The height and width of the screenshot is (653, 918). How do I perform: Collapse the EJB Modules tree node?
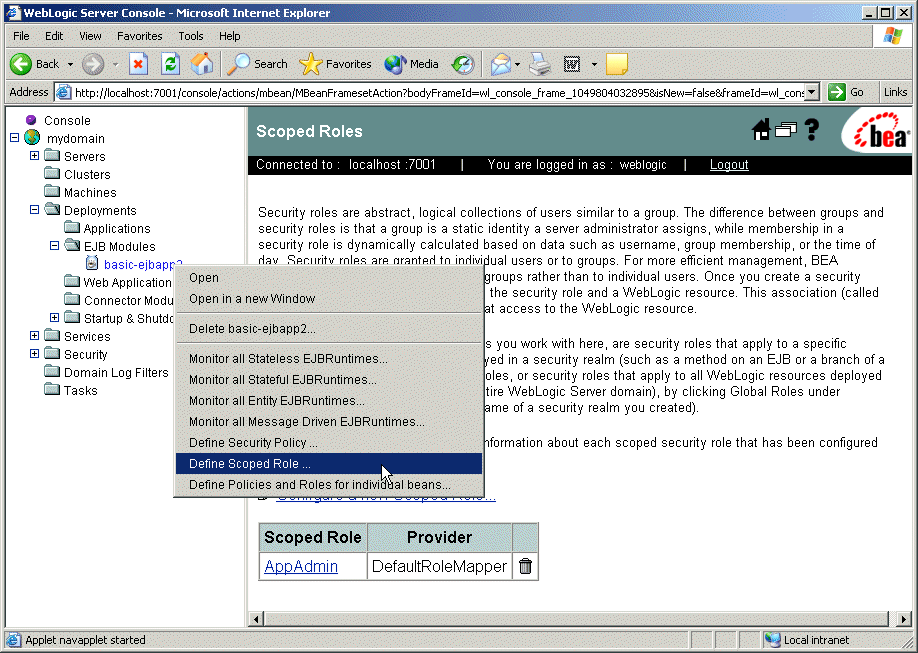54,245
